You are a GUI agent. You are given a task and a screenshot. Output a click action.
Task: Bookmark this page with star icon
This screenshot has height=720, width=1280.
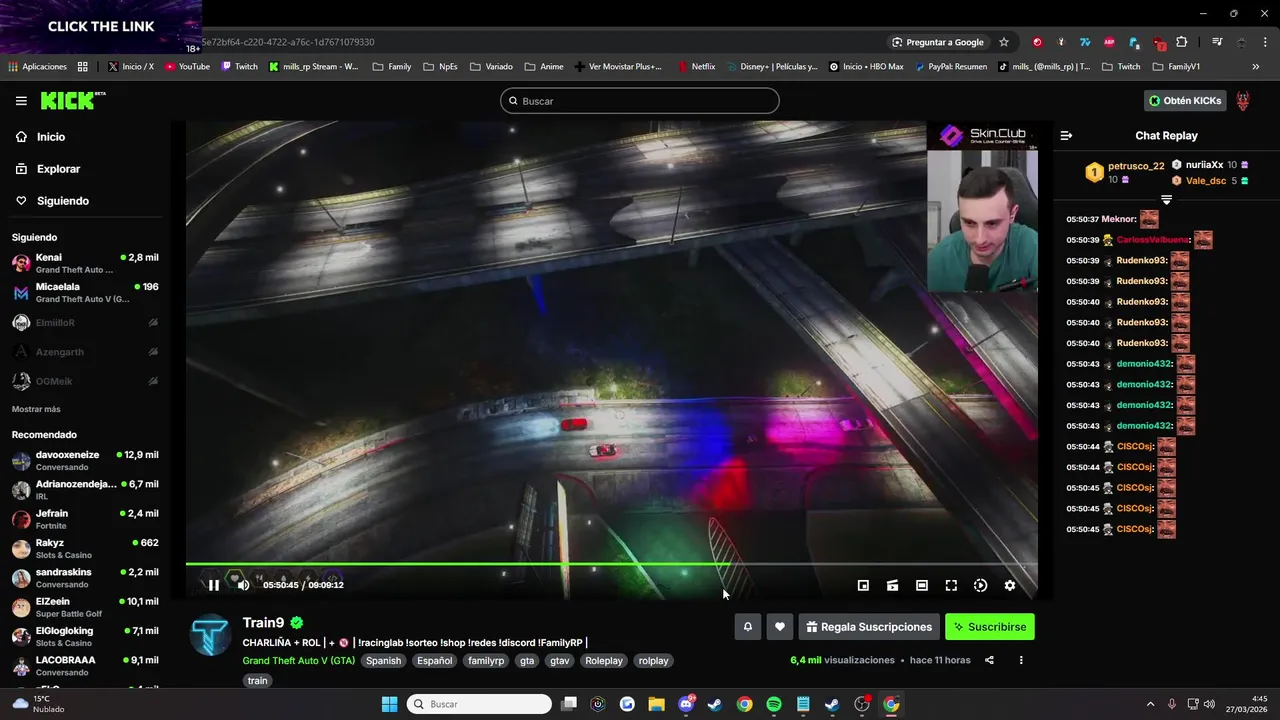pos(1004,42)
